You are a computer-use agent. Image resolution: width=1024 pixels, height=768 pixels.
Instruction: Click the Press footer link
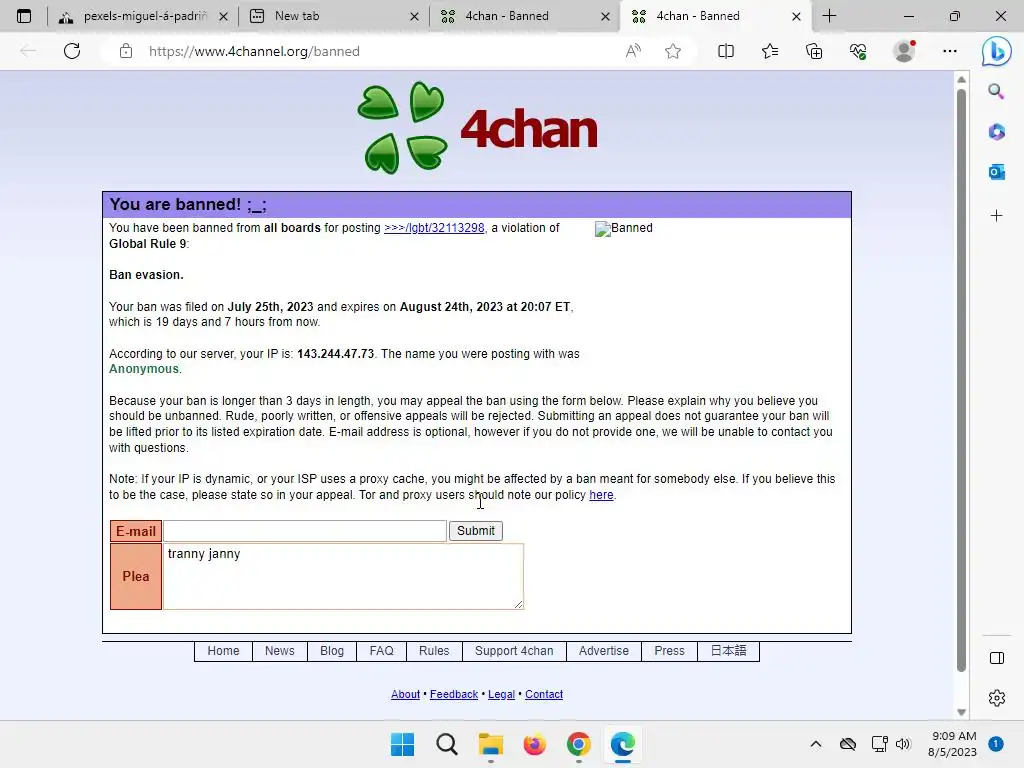669,651
